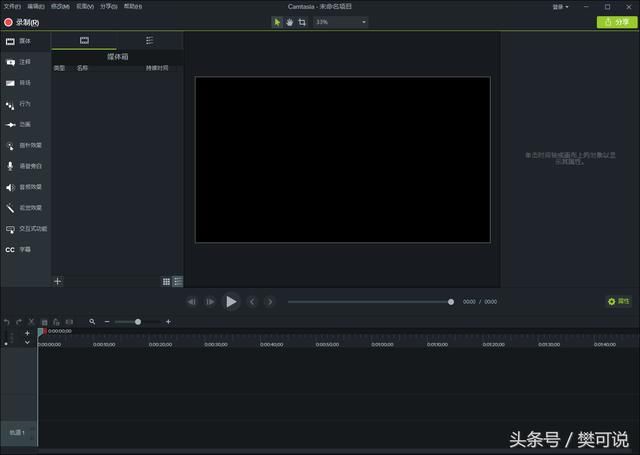Collapse tracks using chevron below add-track plus
640x455 pixels.
click(x=27, y=343)
